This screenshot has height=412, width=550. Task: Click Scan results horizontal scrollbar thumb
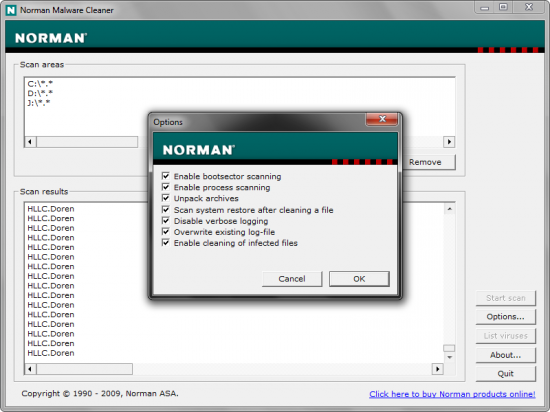point(85,369)
